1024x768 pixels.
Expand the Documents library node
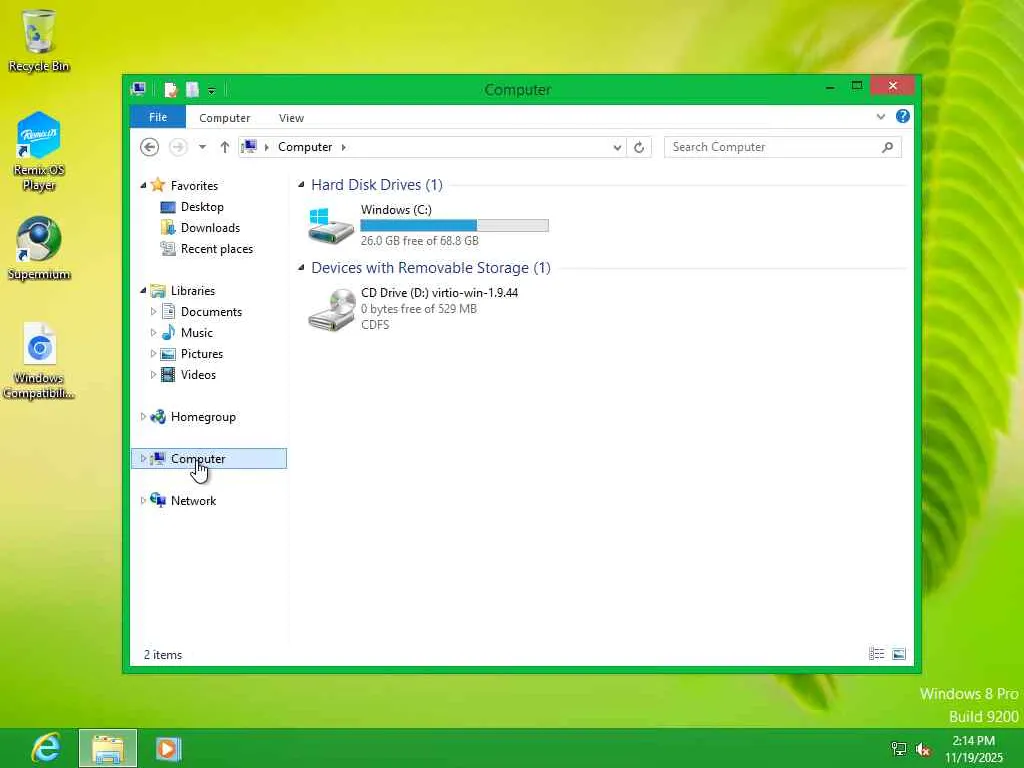[153, 312]
